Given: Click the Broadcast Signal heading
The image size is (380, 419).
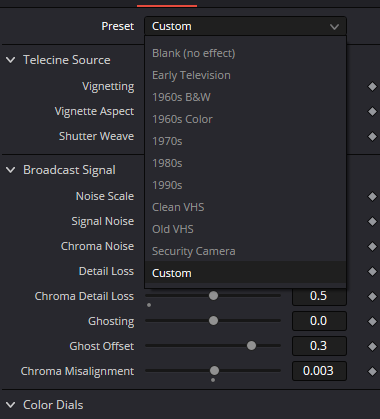Looking at the screenshot, I should coord(69,170).
